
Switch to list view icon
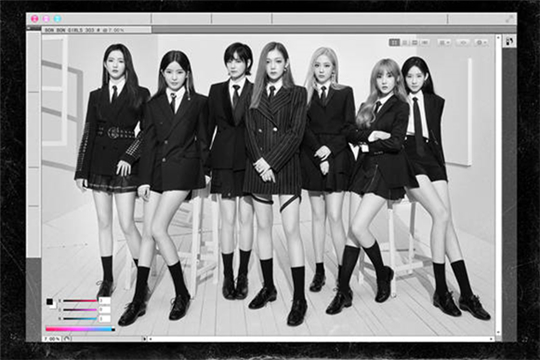pyautogui.click(x=405, y=42)
